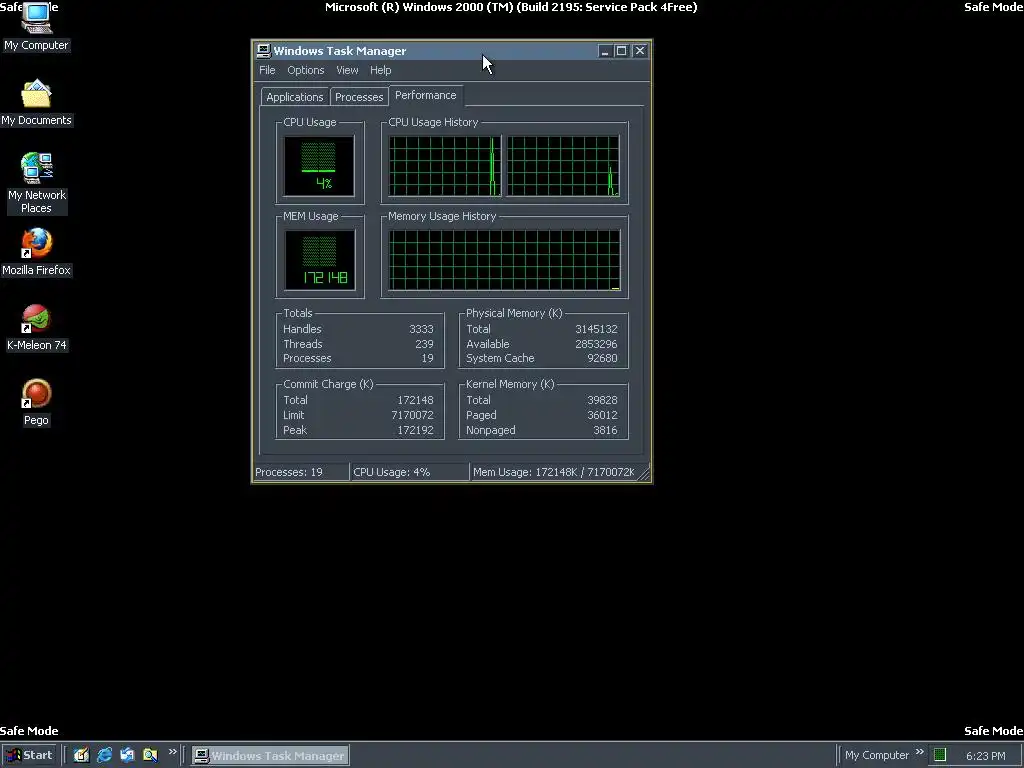
Task: Launch Pego desktop shortcut
Action: click(x=36, y=402)
